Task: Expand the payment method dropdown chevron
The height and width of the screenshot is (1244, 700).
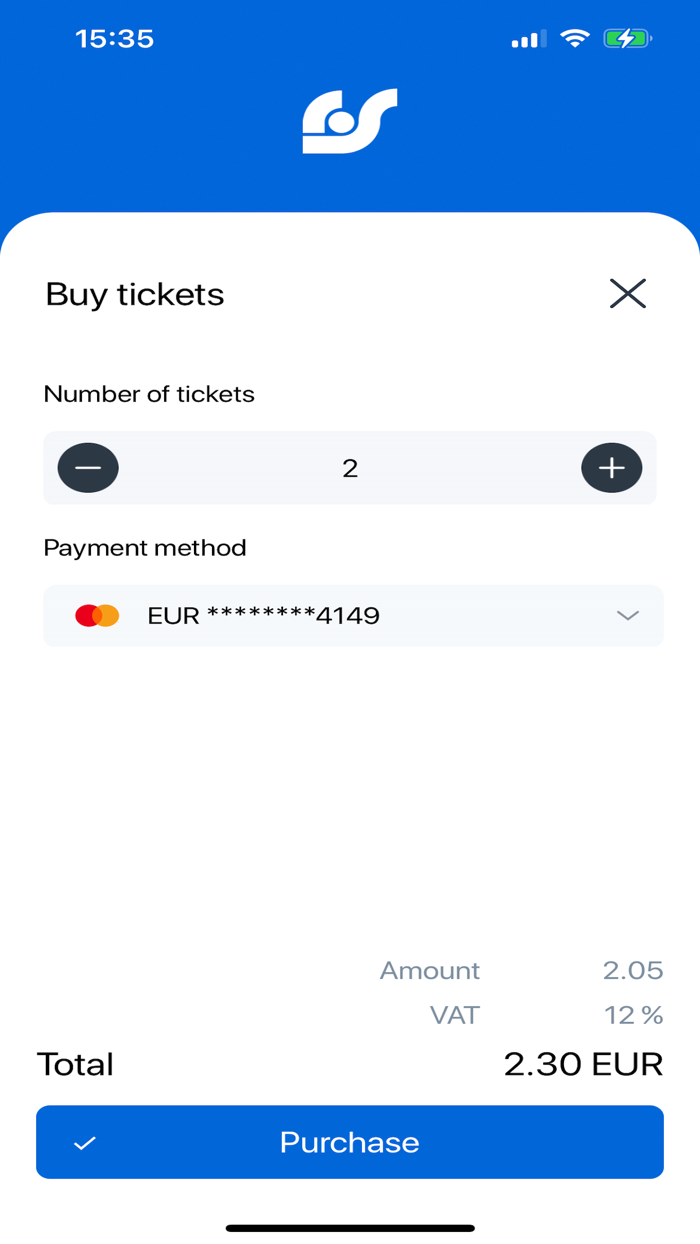Action: point(629,616)
